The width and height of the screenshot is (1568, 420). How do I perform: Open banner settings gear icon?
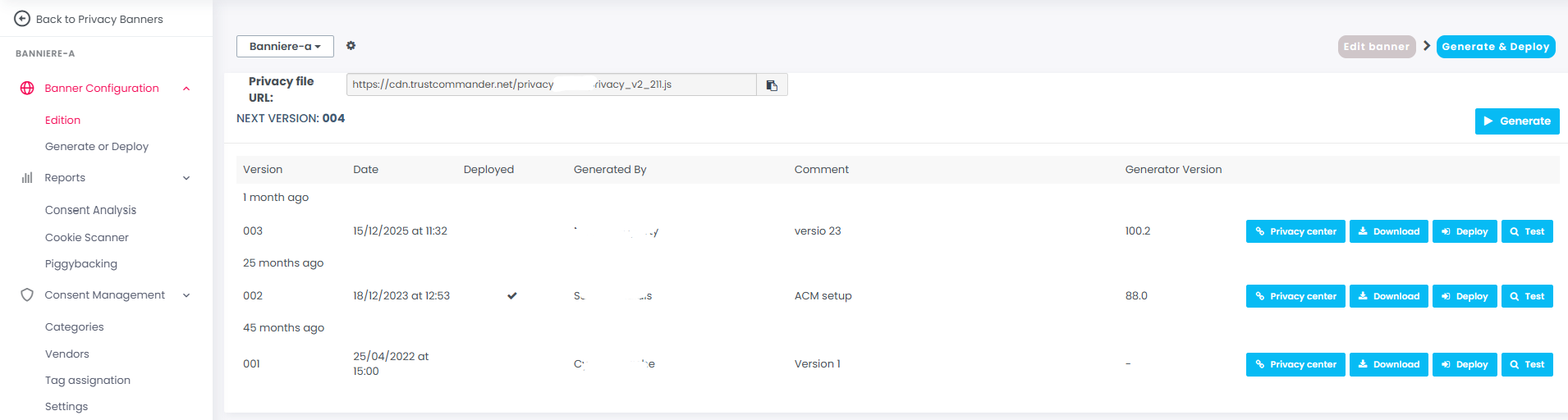point(351,46)
